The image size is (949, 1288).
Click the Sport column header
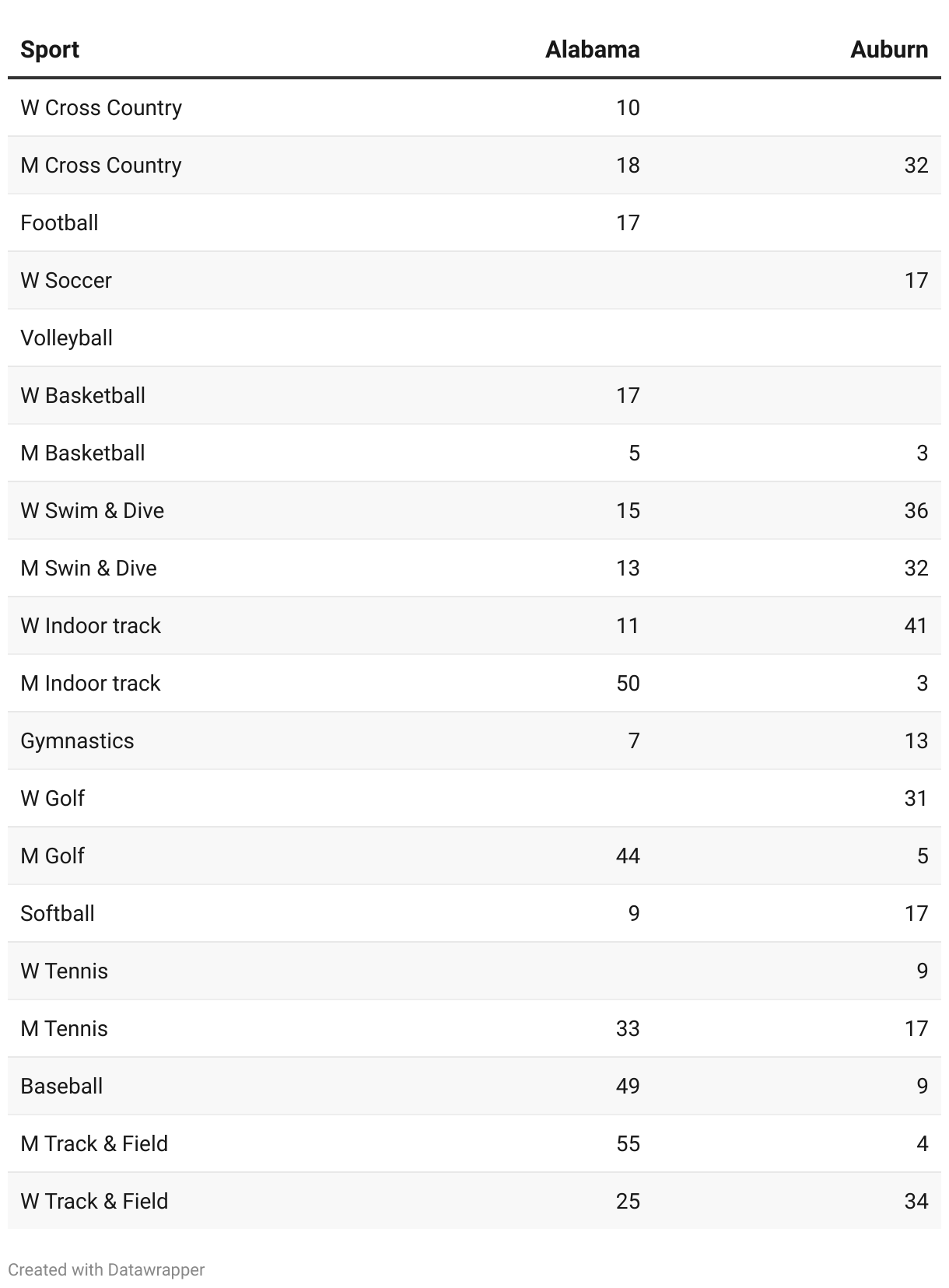[x=50, y=50]
